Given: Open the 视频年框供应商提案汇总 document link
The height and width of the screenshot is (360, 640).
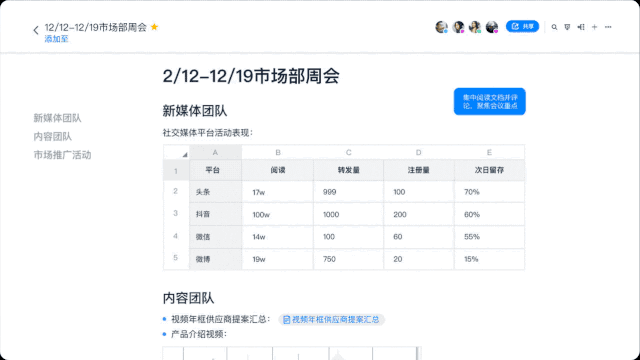Looking at the screenshot, I should point(331,320).
